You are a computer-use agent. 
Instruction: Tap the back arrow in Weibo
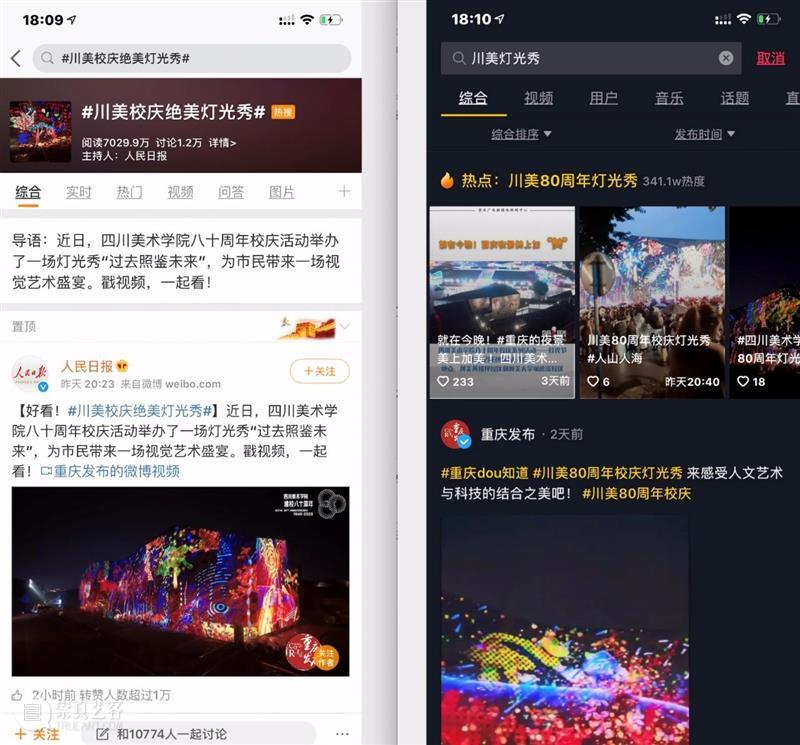[x=16, y=58]
